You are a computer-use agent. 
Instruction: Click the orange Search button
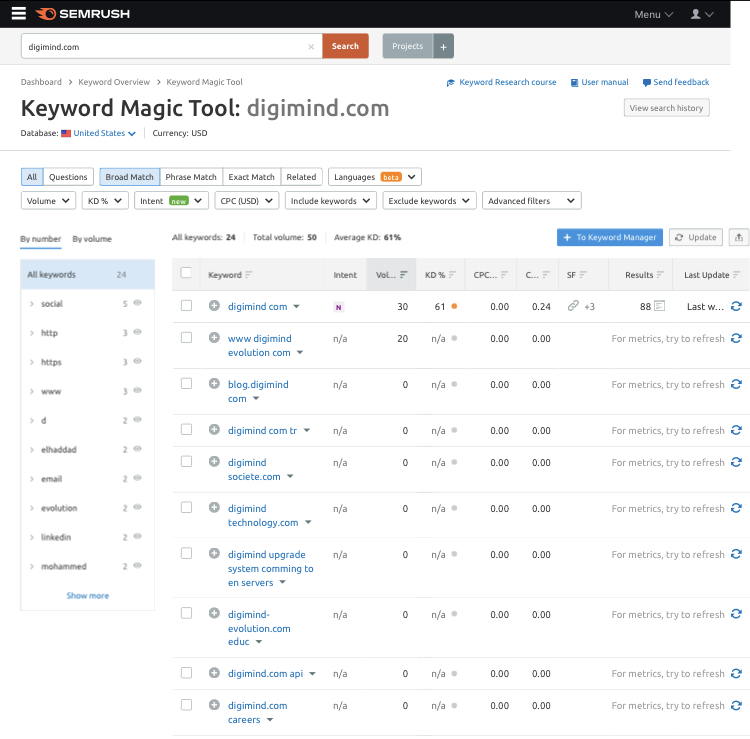click(x=345, y=46)
